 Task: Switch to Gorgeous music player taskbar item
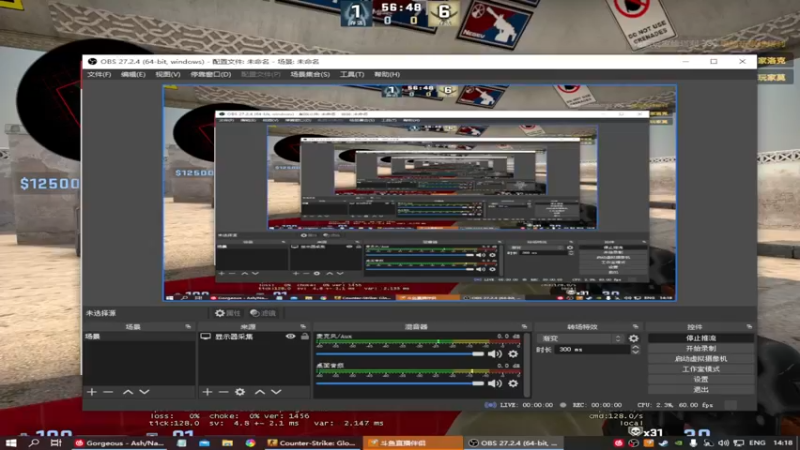coord(119,443)
